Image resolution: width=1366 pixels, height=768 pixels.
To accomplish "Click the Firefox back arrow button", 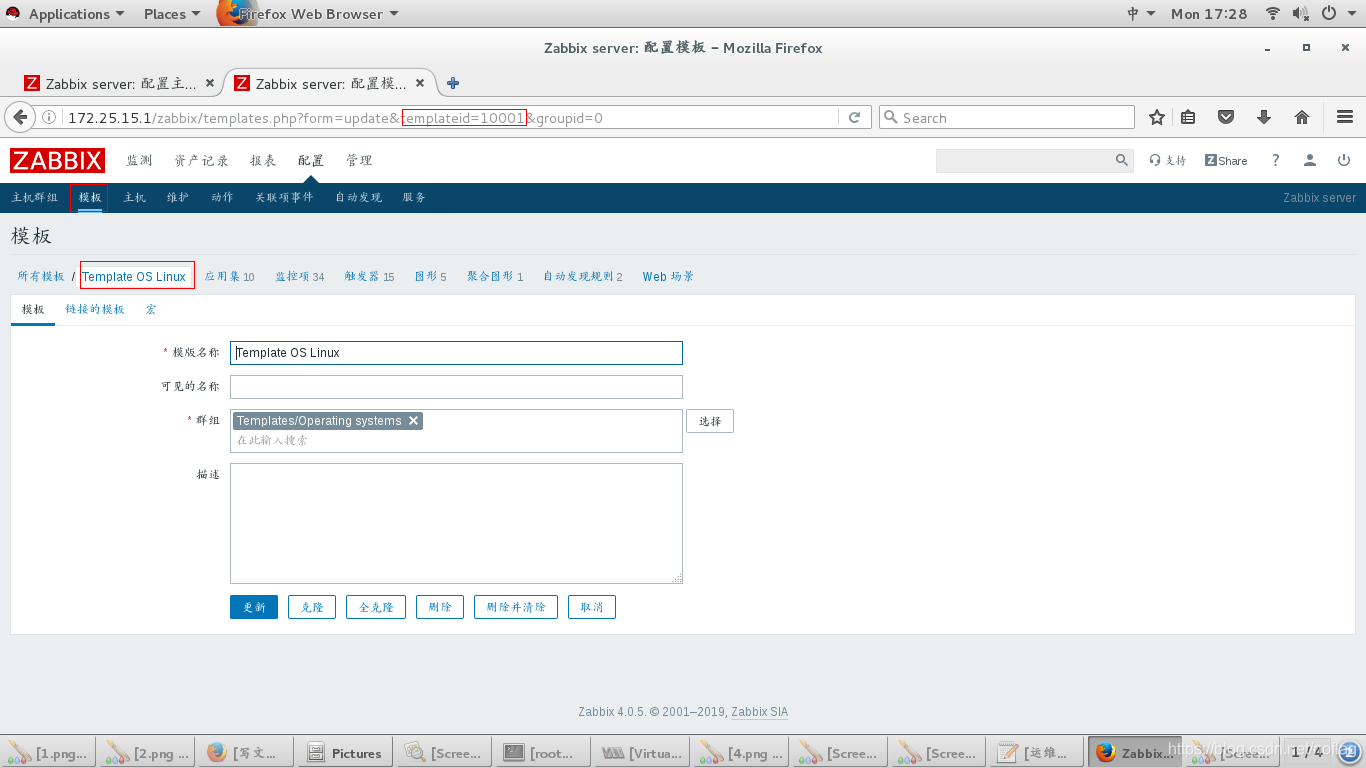I will pyautogui.click(x=20, y=117).
